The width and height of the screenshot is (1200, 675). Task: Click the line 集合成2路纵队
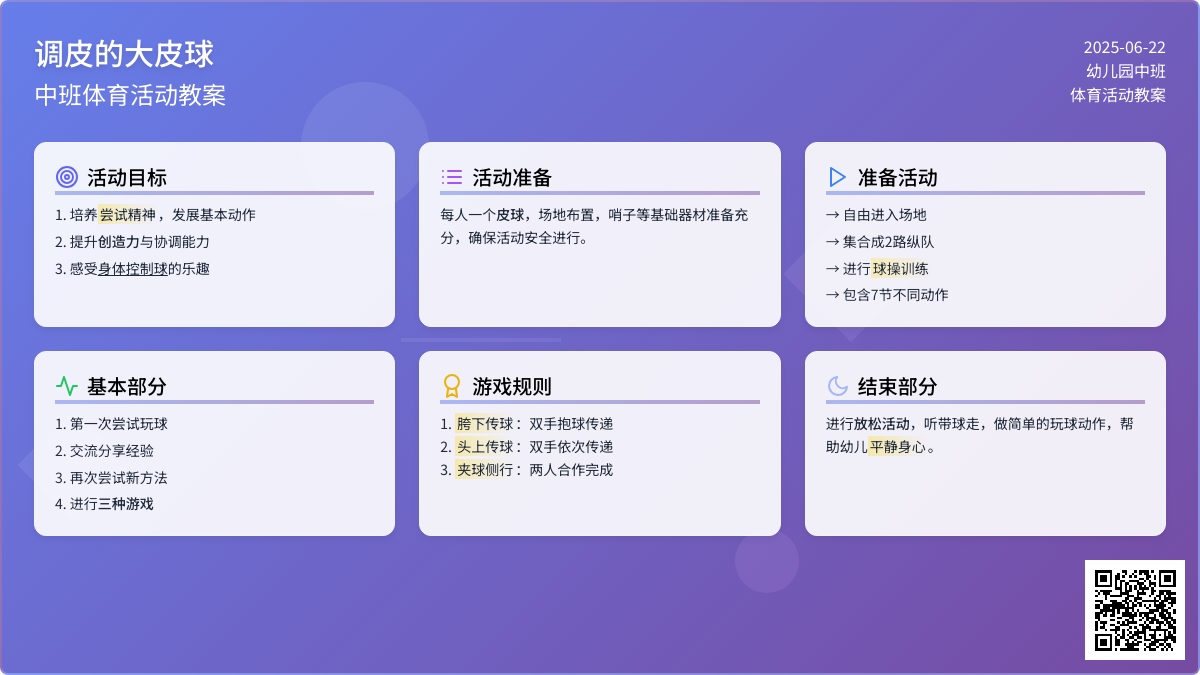coord(880,241)
